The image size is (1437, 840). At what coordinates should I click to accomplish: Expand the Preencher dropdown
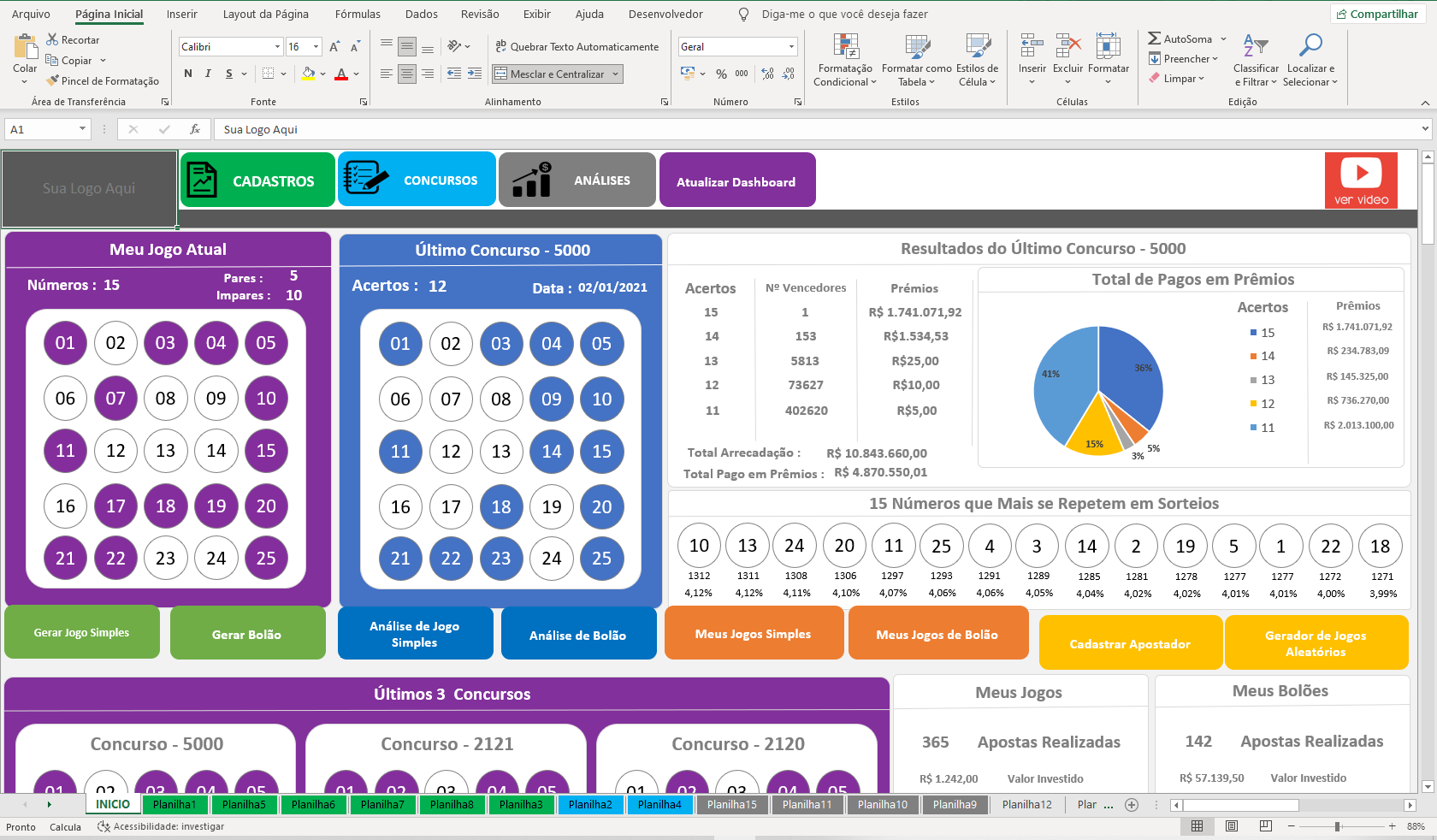point(1215,59)
